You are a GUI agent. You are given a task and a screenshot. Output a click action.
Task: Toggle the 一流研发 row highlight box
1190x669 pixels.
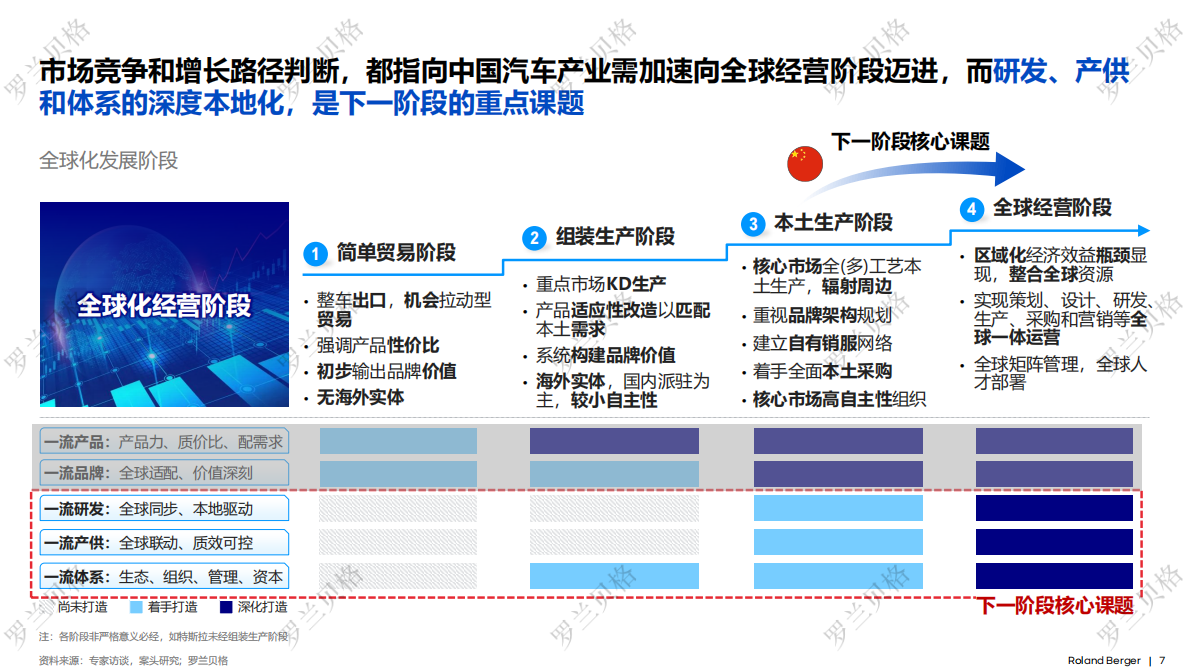pos(163,508)
